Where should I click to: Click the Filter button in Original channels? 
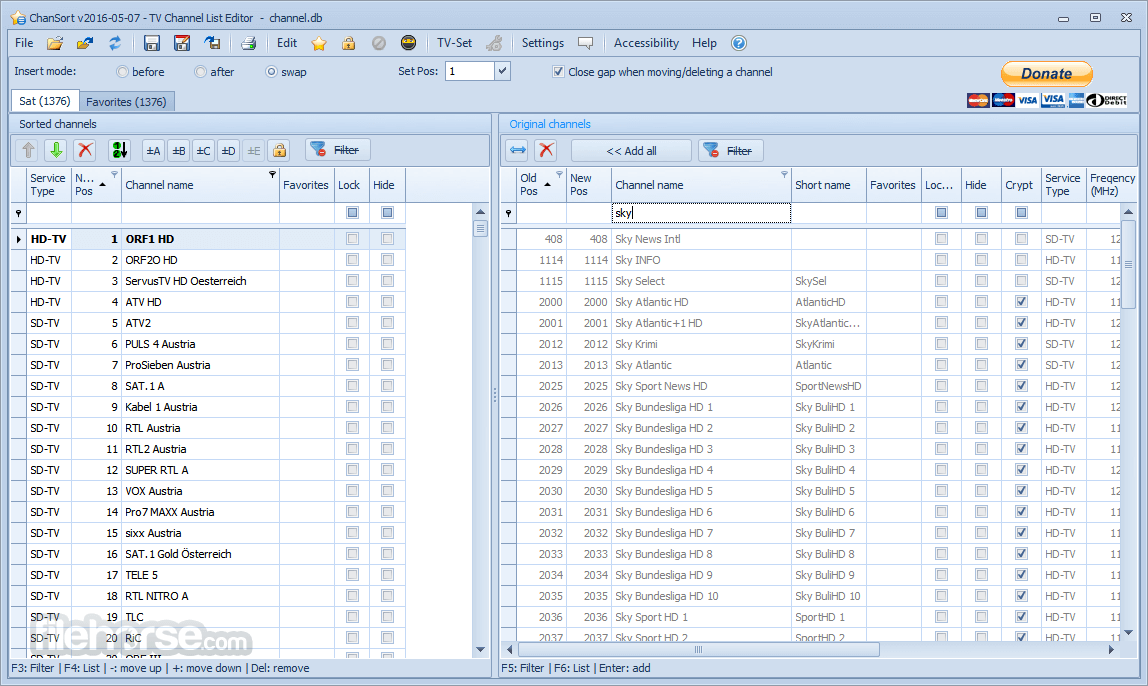(731, 151)
